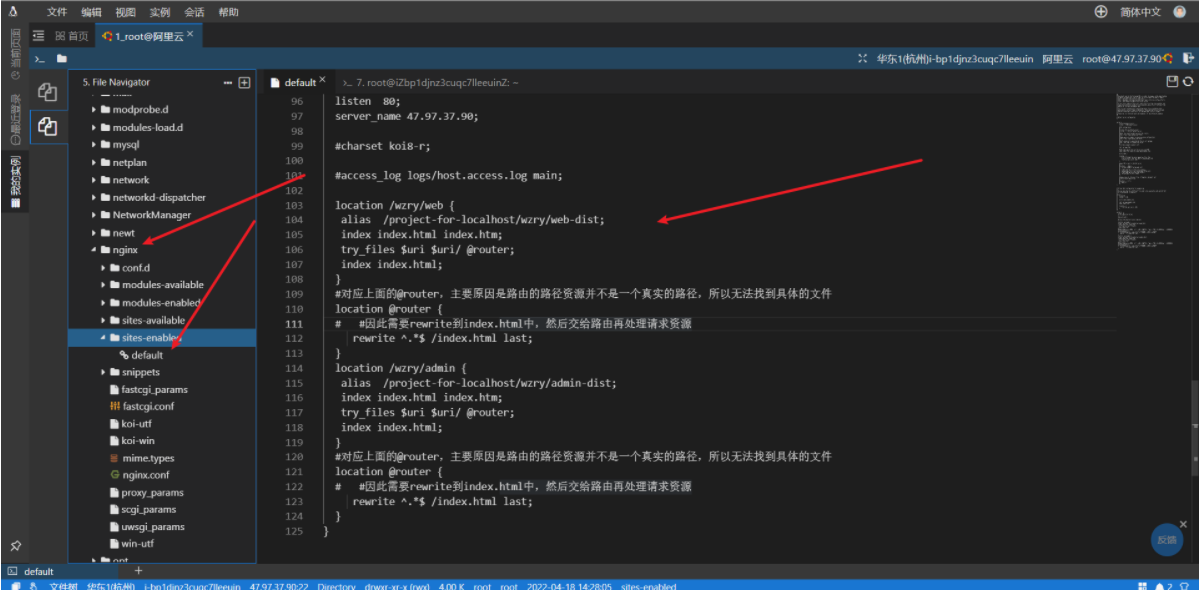Switch to the 首页 tab

(72, 36)
